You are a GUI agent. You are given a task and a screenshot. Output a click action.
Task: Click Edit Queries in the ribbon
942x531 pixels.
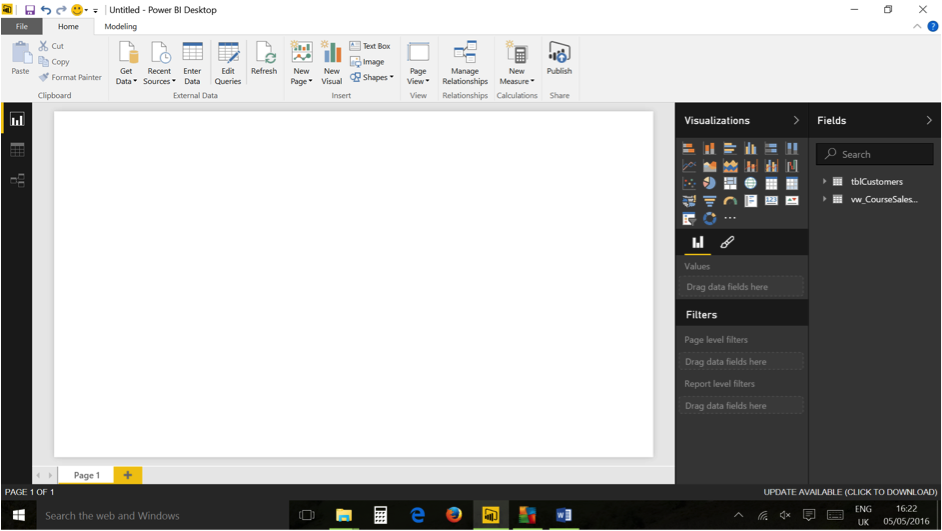(x=228, y=64)
